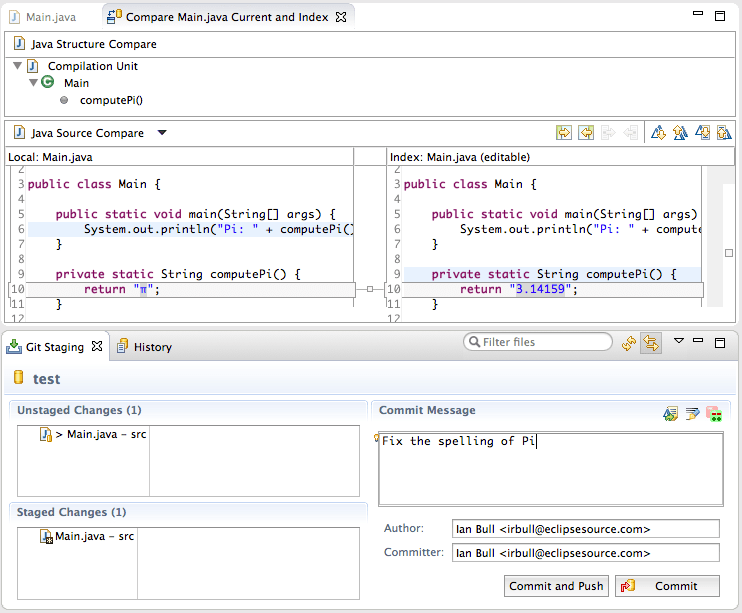Open the Java Source Compare dropdown
This screenshot has height=613, width=742.
[x=162, y=133]
